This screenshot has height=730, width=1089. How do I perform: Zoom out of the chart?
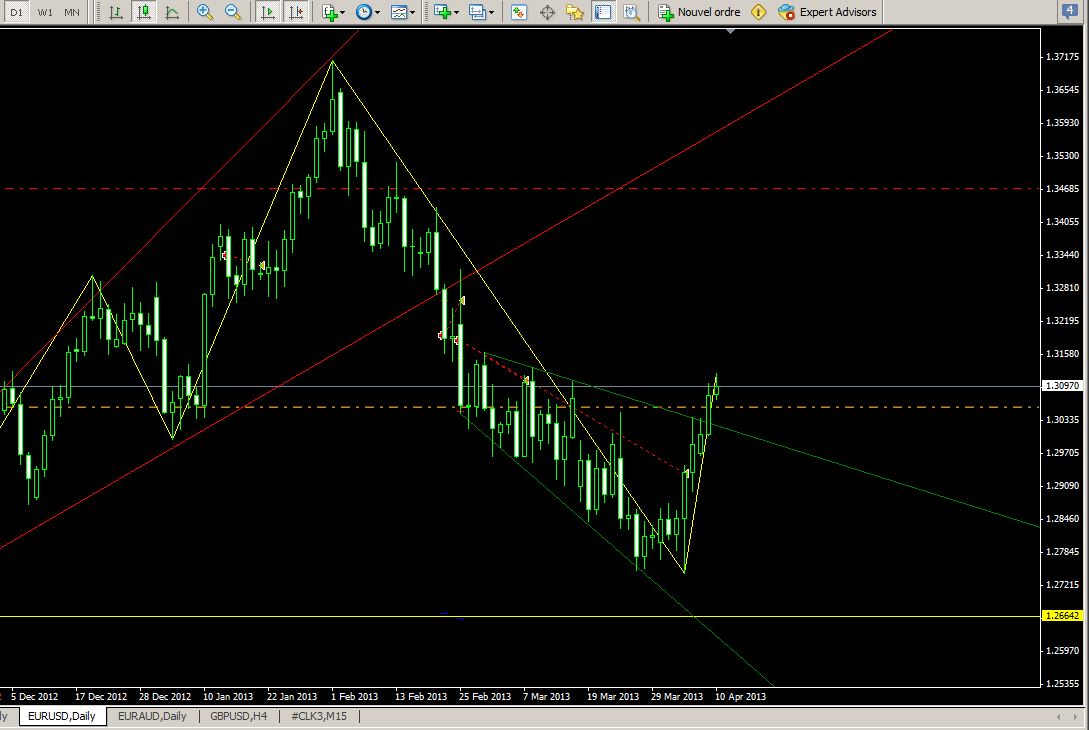(x=233, y=12)
